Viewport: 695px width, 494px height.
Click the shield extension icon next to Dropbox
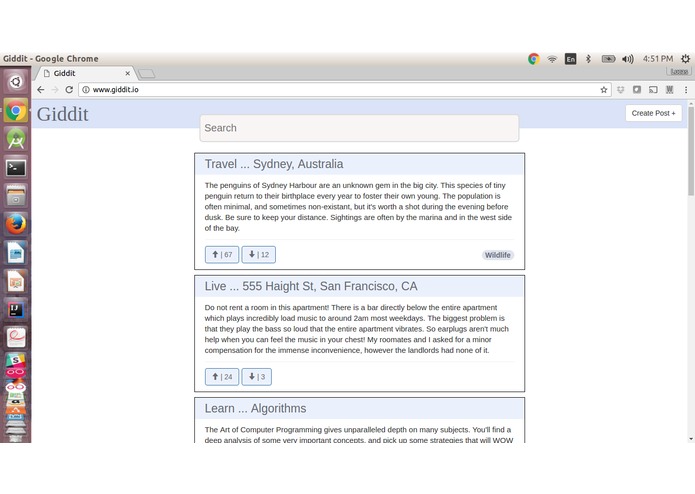pyautogui.click(x=636, y=89)
